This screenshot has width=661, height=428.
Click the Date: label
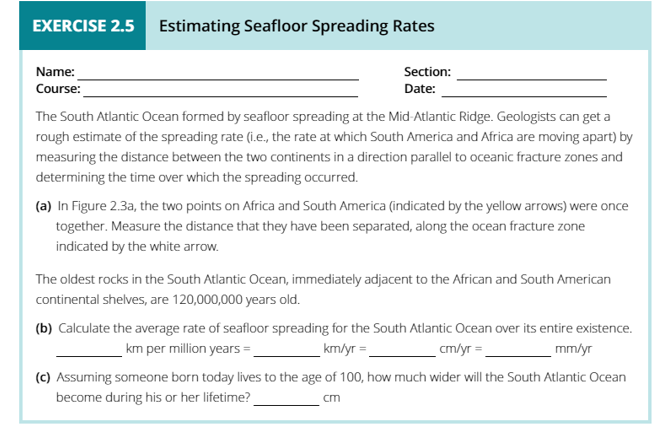coord(420,89)
